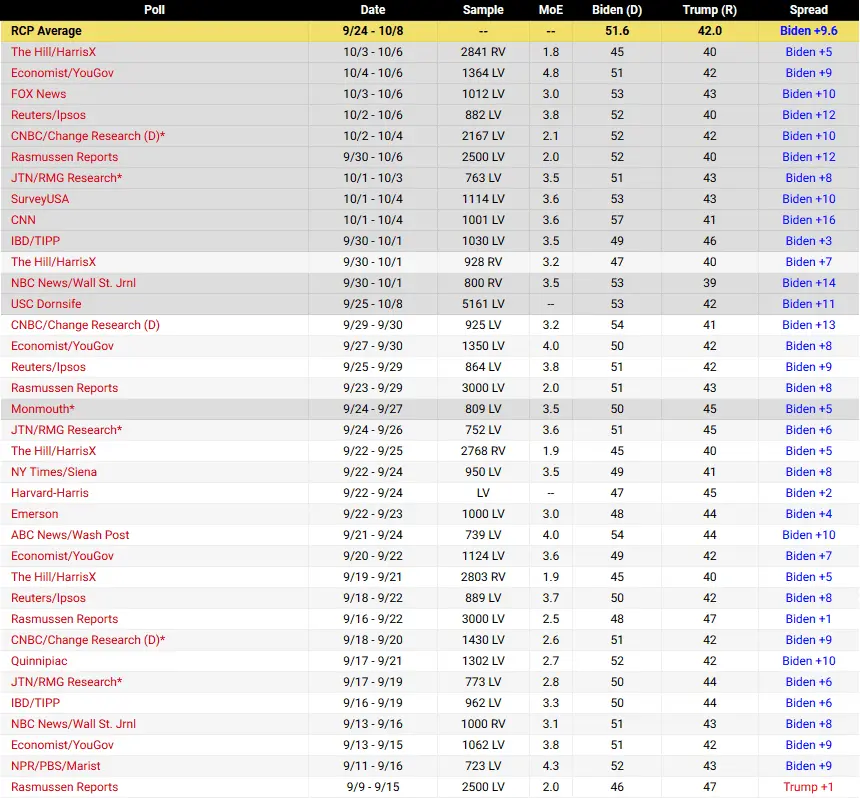
Task: Click the RCP Average spread Biden +9.6
Action: (808, 31)
